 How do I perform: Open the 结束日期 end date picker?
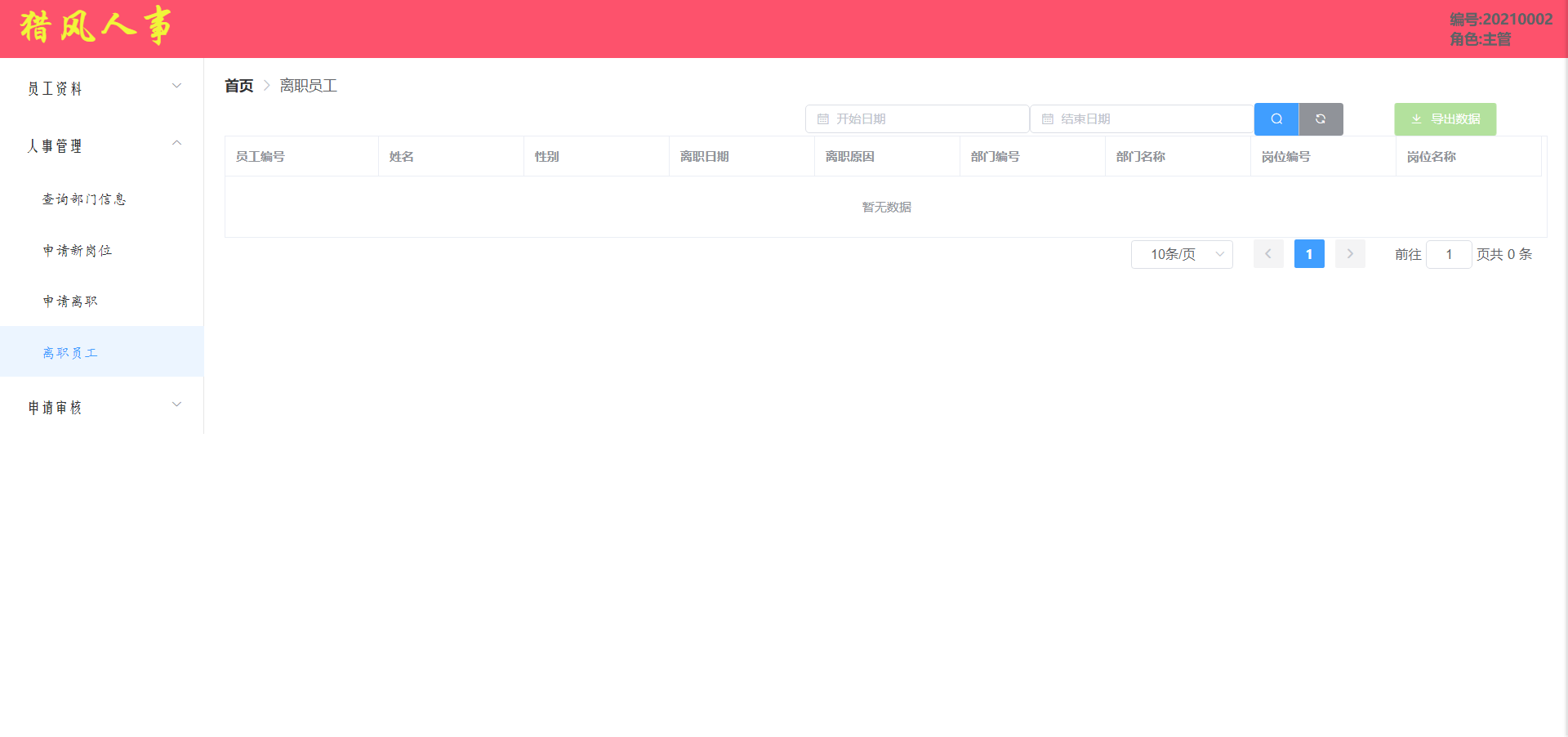[1142, 119]
